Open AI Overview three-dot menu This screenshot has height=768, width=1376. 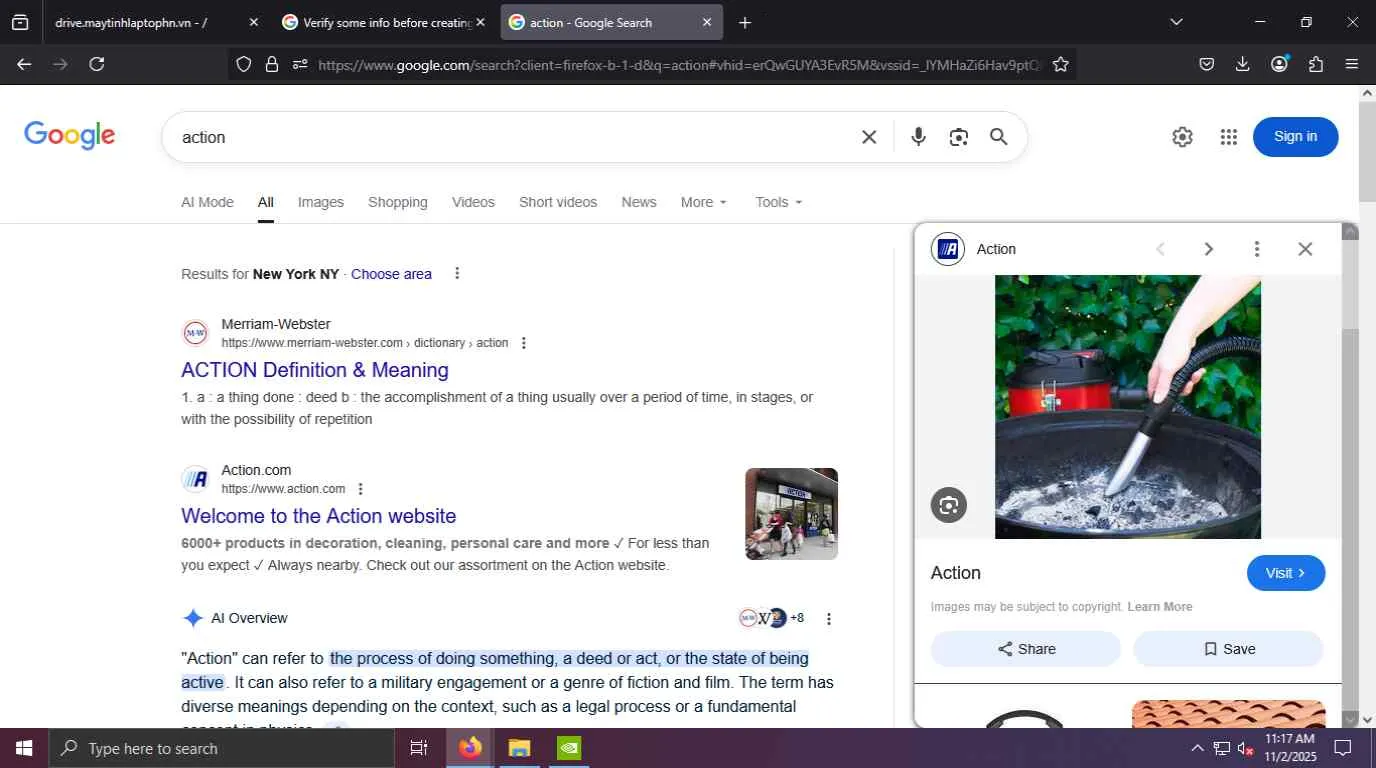[828, 619]
